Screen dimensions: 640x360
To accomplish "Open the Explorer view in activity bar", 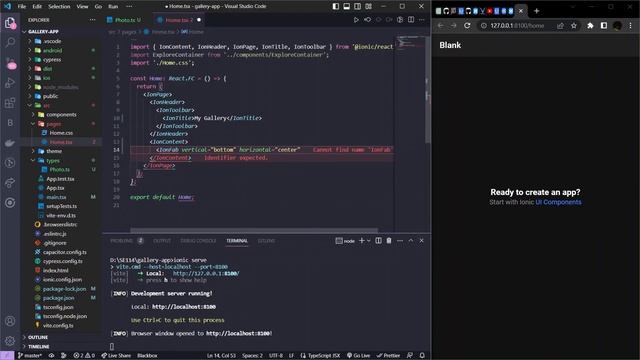I will (x=10, y=23).
